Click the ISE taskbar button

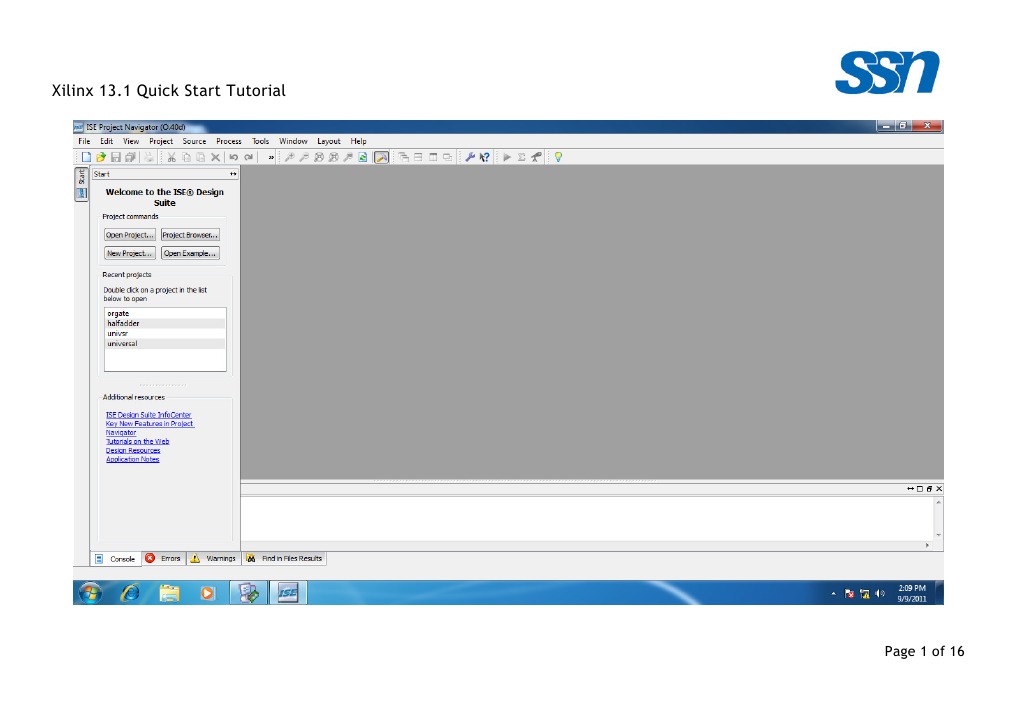pyautogui.click(x=287, y=593)
